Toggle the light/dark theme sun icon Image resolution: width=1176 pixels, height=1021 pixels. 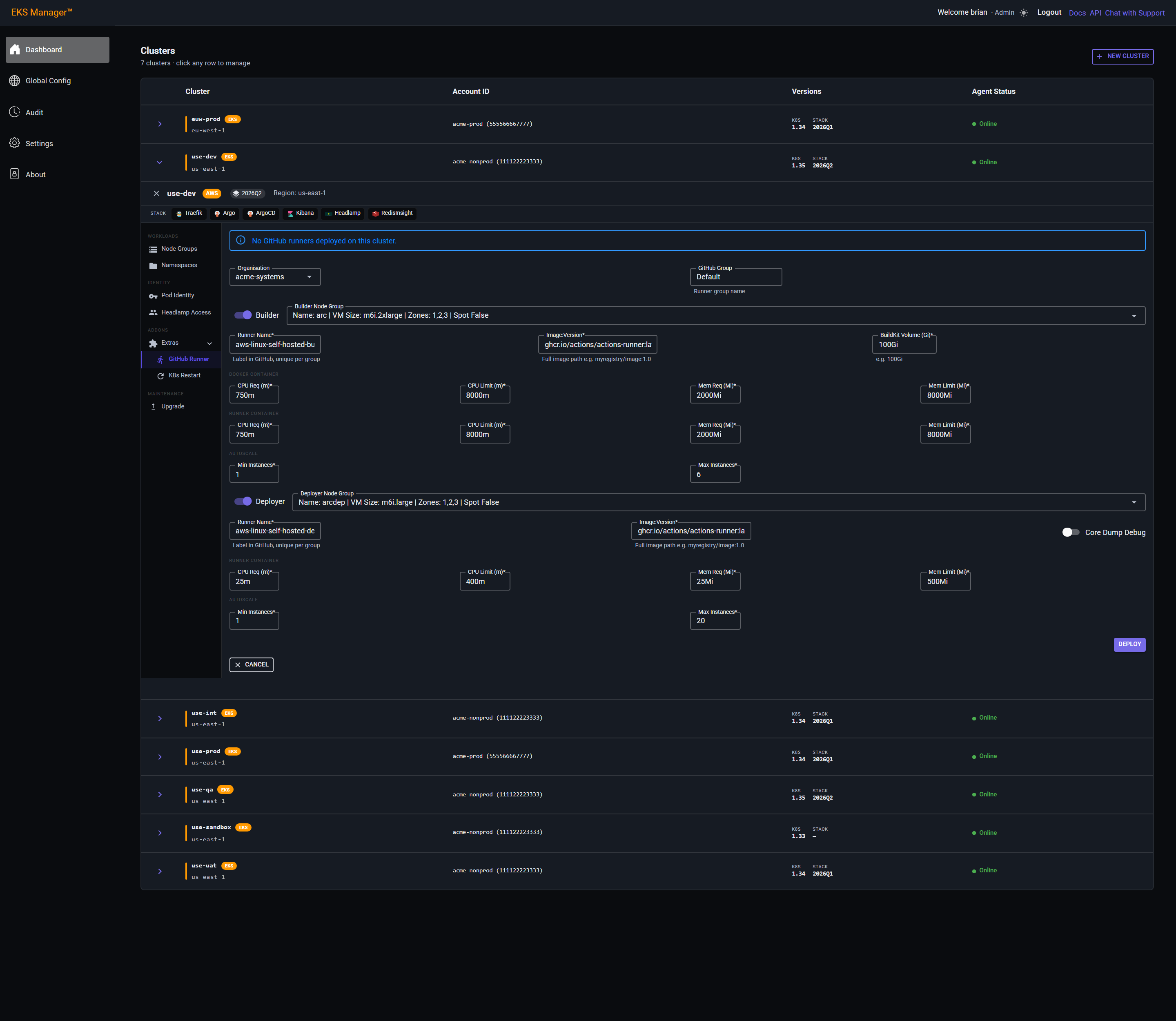(x=1024, y=13)
